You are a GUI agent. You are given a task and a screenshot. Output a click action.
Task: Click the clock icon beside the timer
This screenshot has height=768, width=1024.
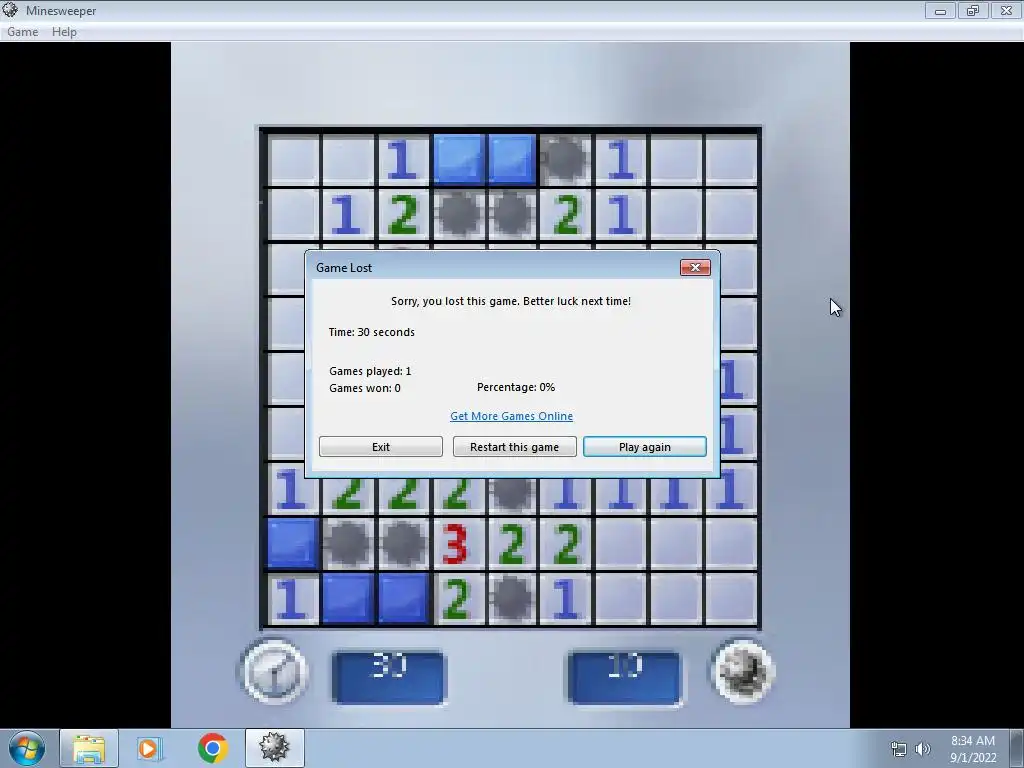click(x=274, y=671)
